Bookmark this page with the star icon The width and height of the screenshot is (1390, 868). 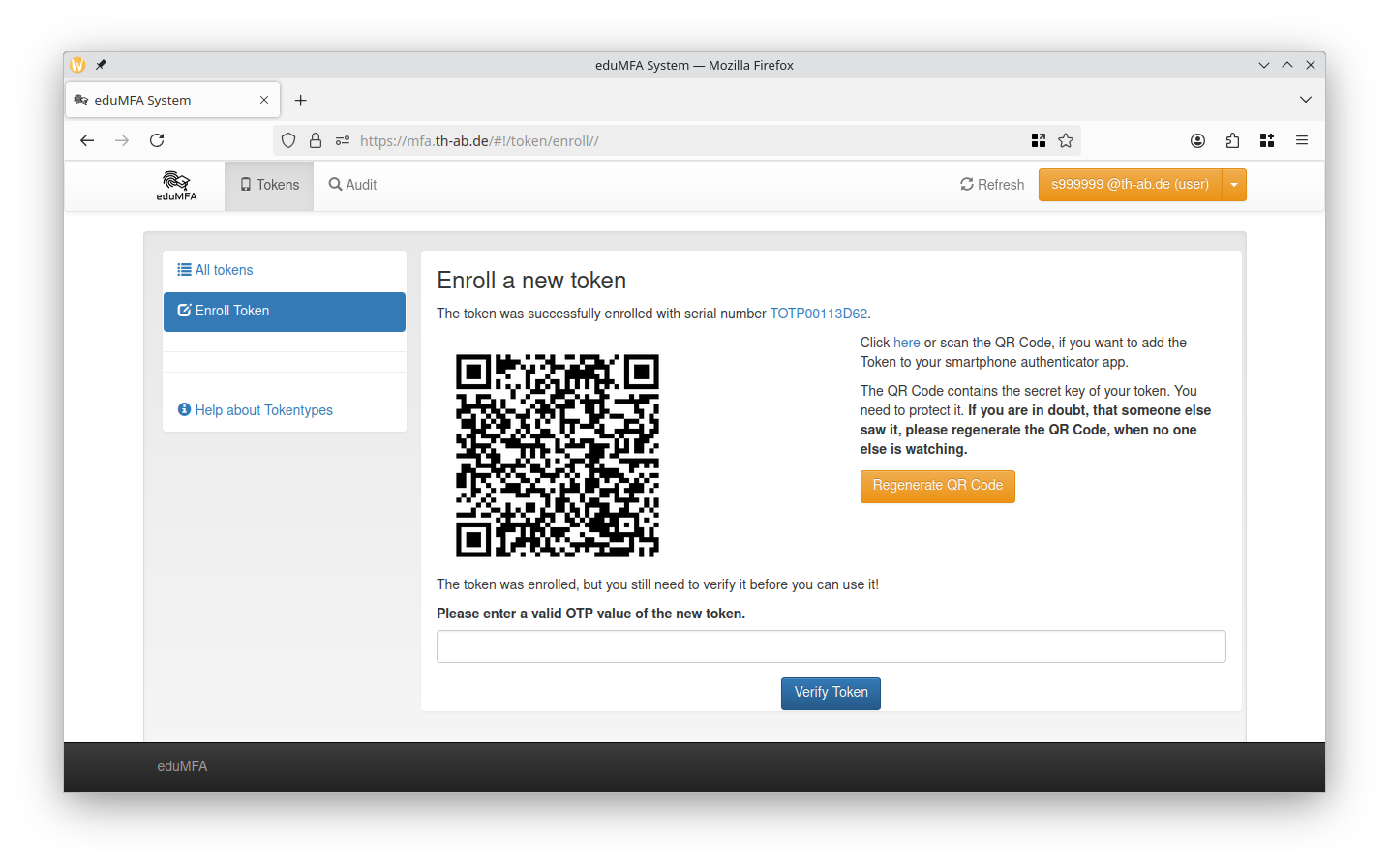1066,140
